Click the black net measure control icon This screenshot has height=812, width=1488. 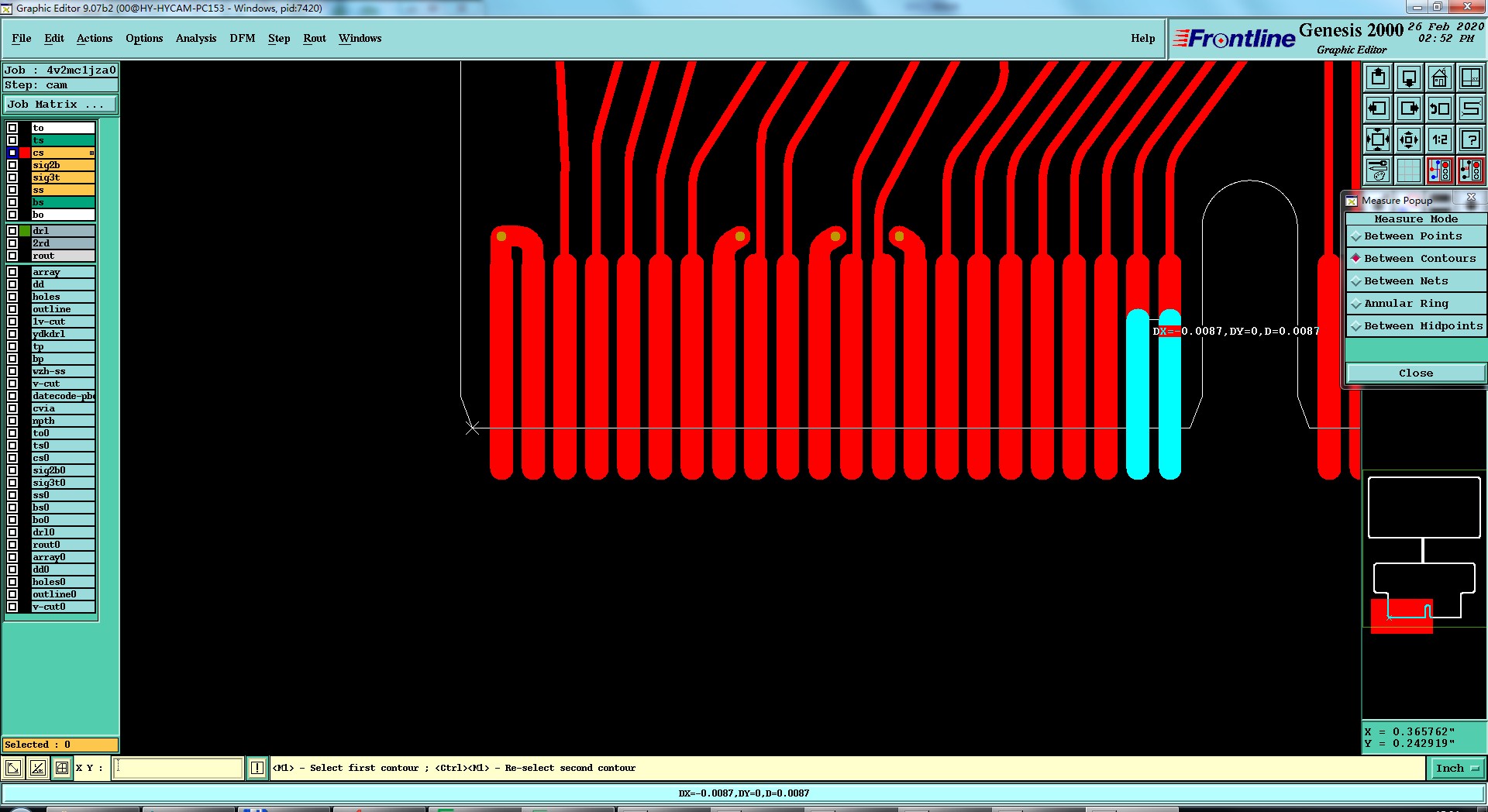(1471, 170)
